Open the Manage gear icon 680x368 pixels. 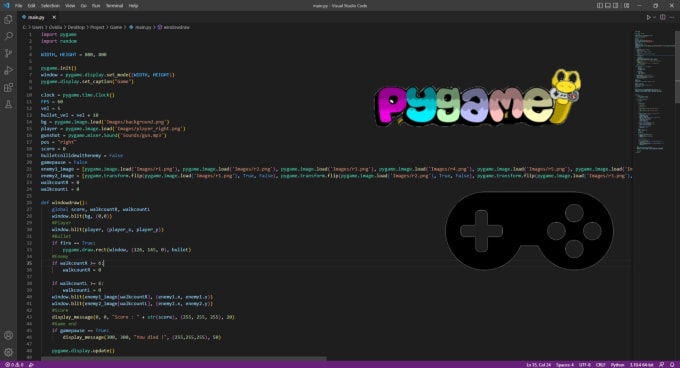click(x=8, y=352)
